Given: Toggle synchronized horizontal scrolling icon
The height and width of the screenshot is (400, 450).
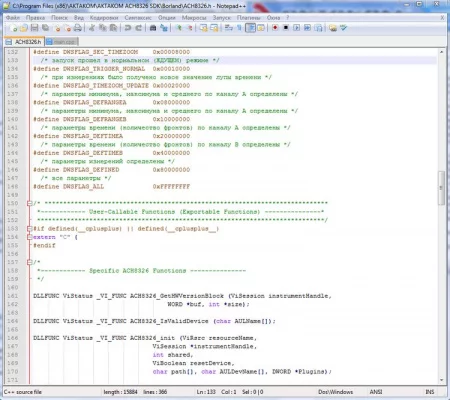Looking at the screenshot, I should [x=214, y=28].
